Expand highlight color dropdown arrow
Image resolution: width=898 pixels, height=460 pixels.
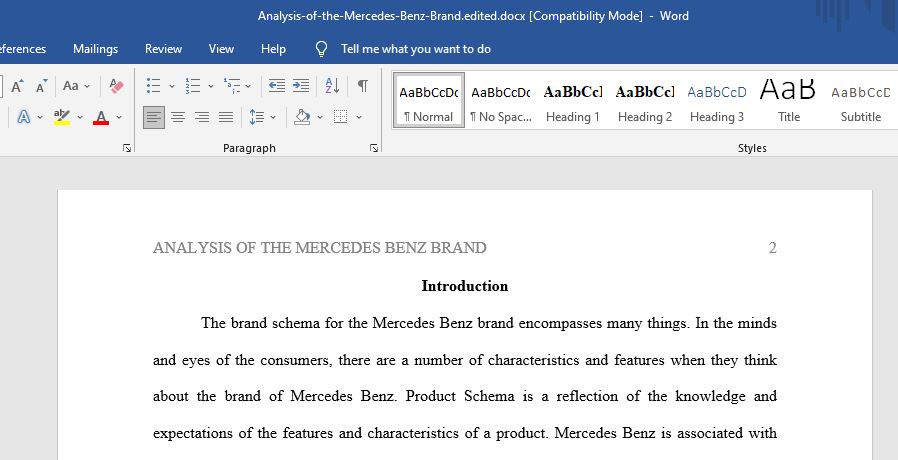(x=80, y=117)
